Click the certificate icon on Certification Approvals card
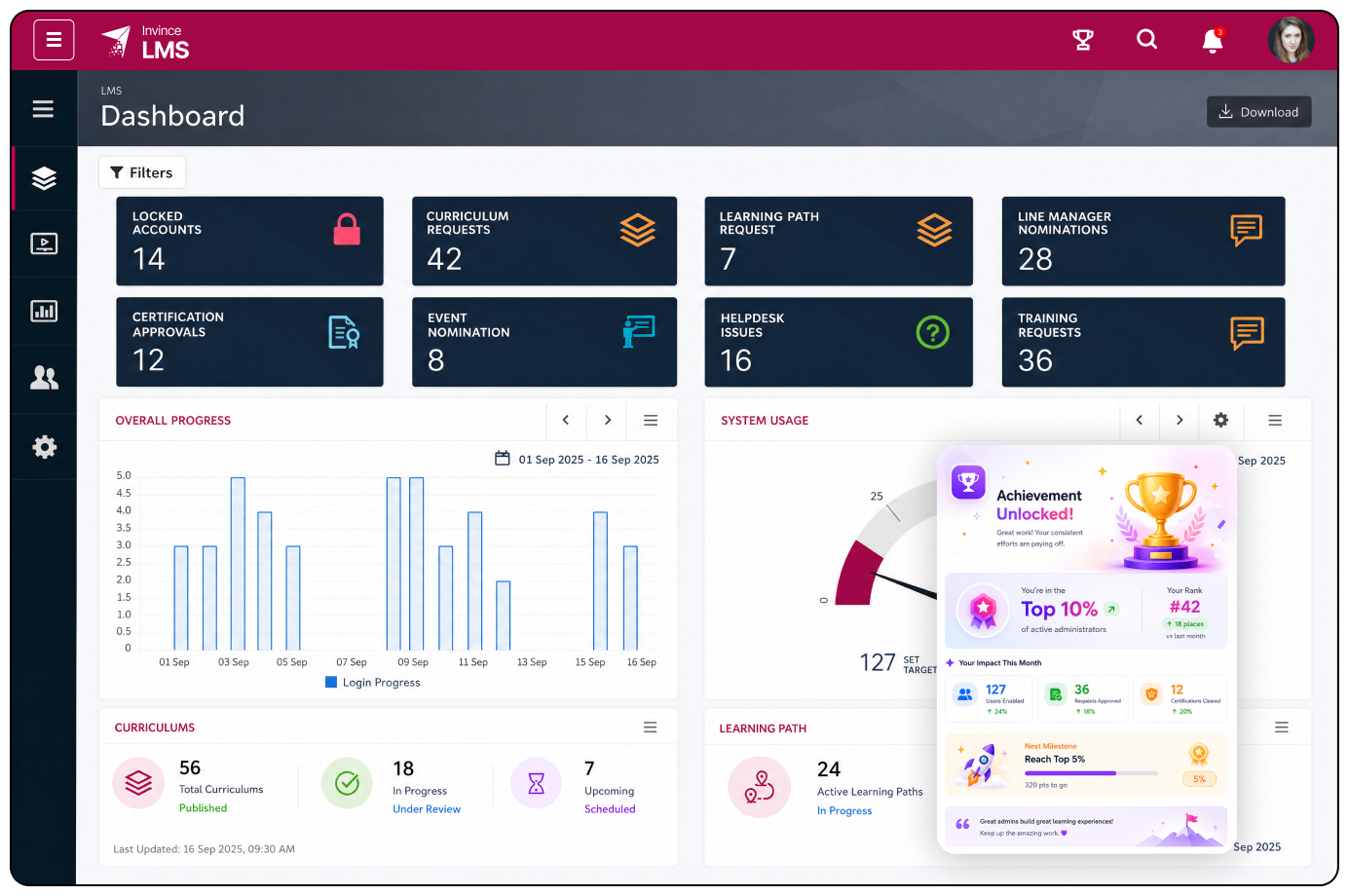Viewport: 1349px width, 896px height. coord(344,332)
